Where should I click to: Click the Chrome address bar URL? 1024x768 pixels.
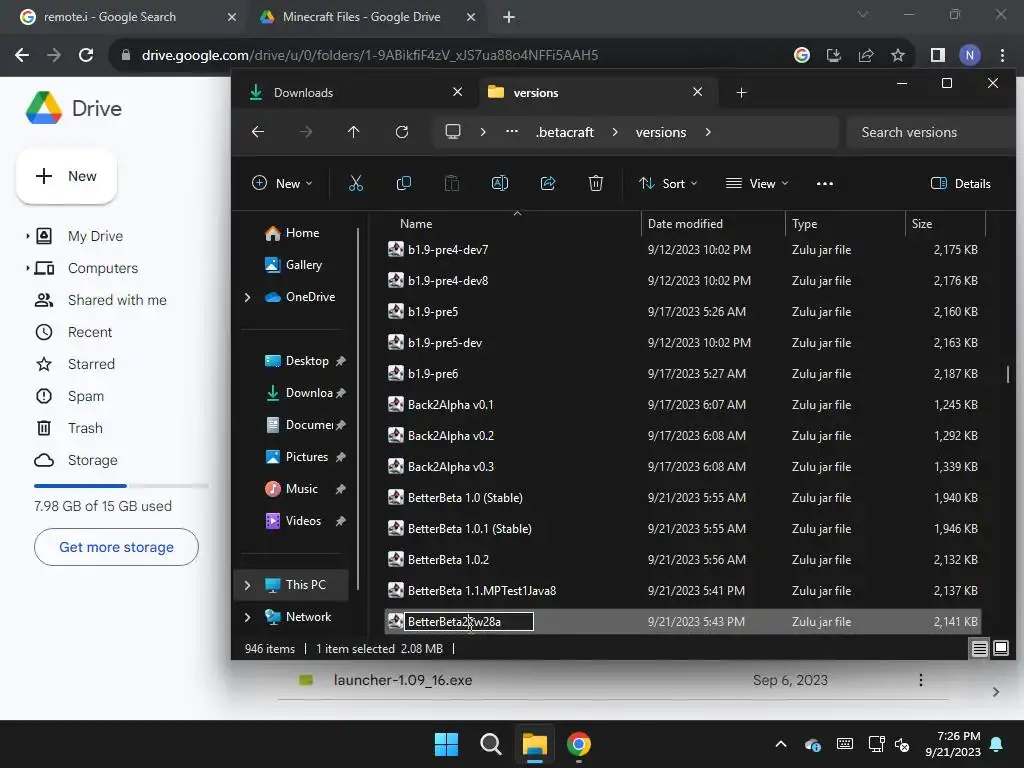(x=370, y=55)
